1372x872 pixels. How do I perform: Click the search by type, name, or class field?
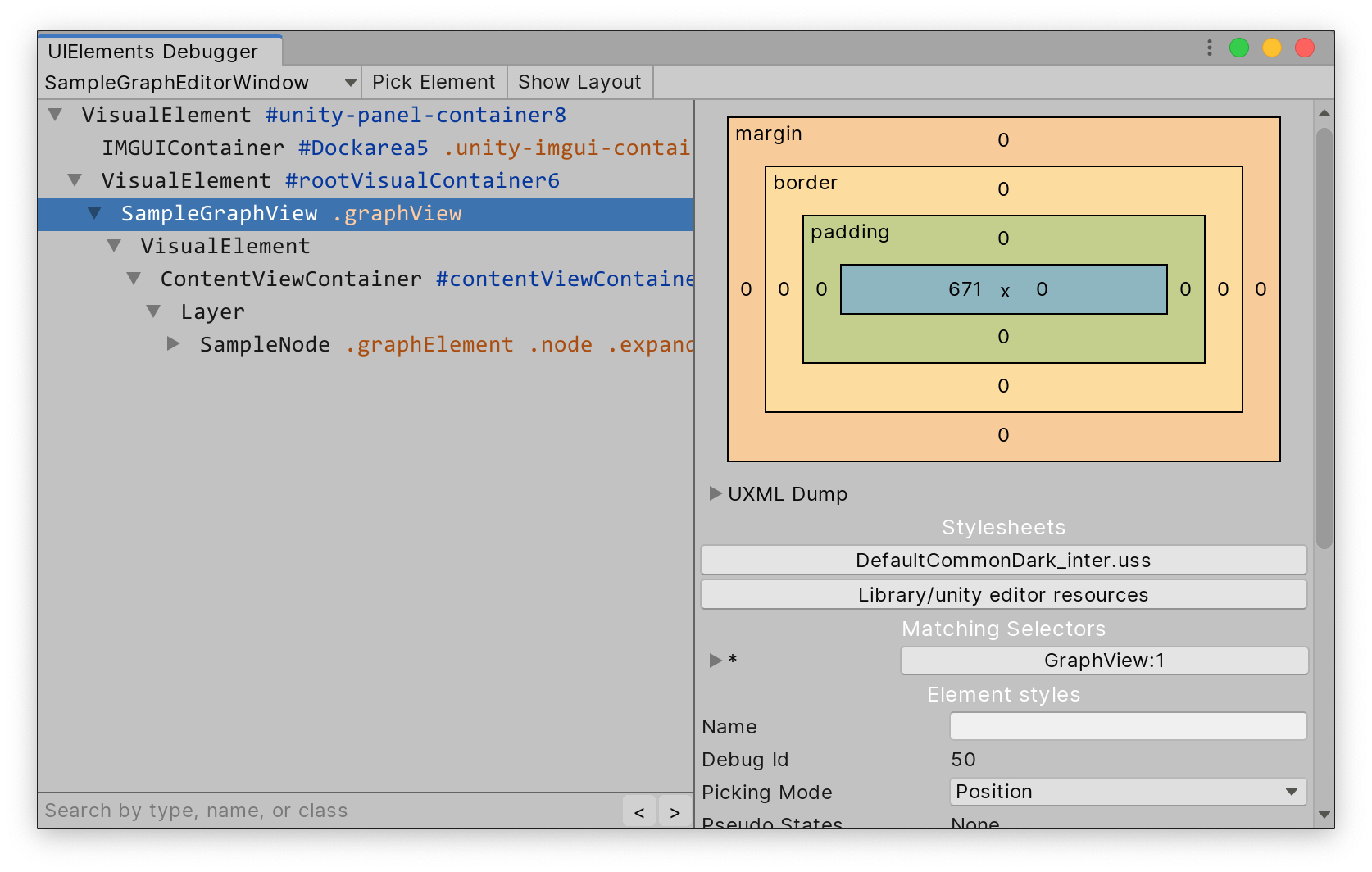(x=328, y=811)
